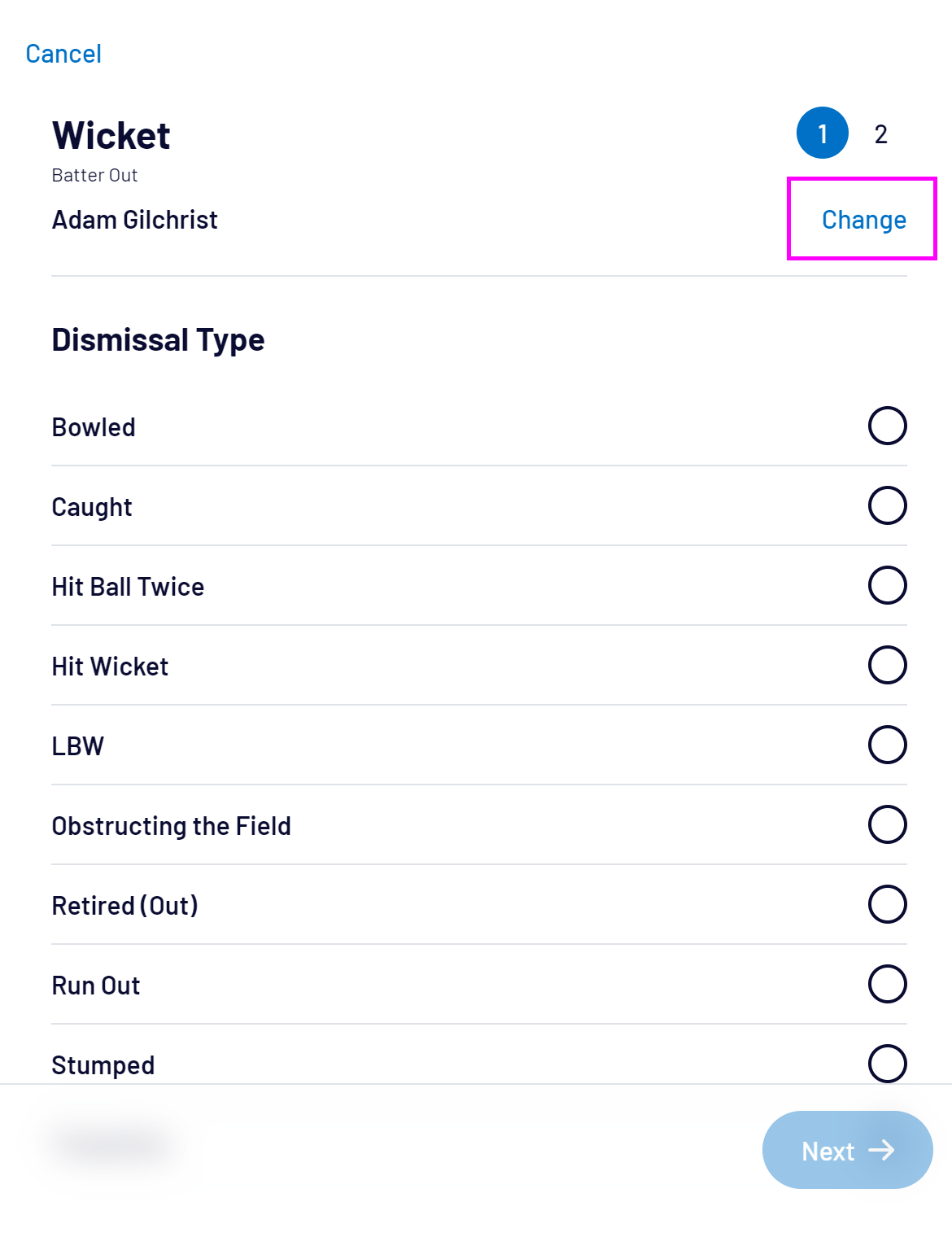Click the Adam Gilchrist batter name
This screenshot has width=952, height=1237.
point(135,220)
